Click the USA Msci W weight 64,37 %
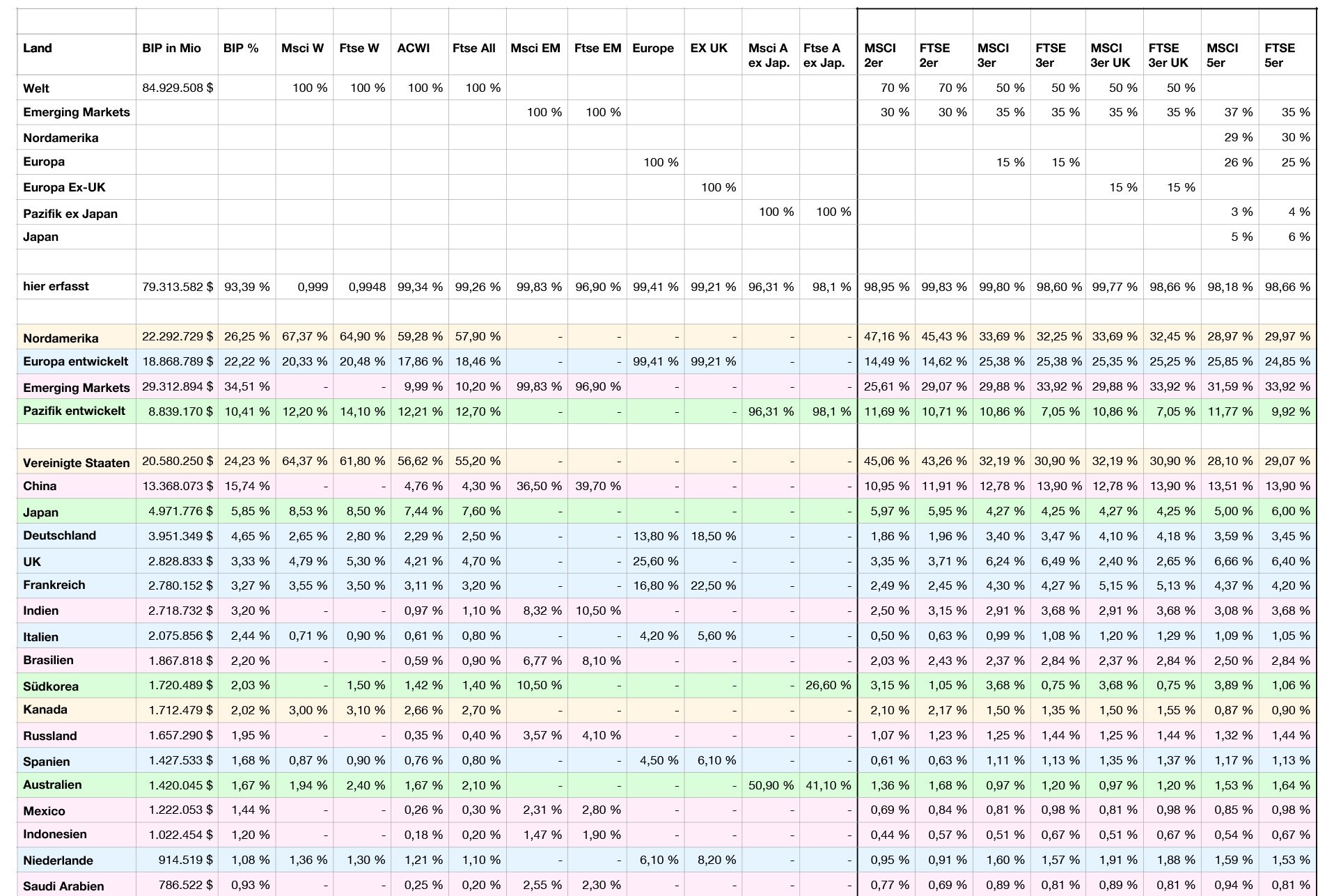1334x896 pixels. coord(305,461)
